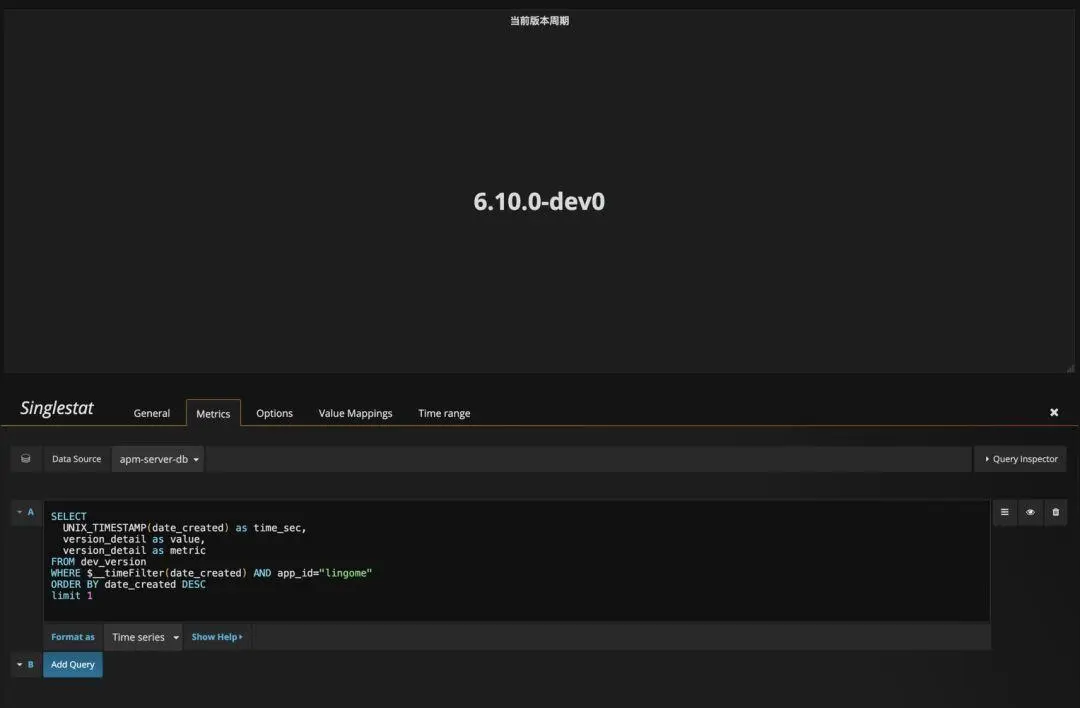Close the Singlestat panel editor

pos(1054,412)
